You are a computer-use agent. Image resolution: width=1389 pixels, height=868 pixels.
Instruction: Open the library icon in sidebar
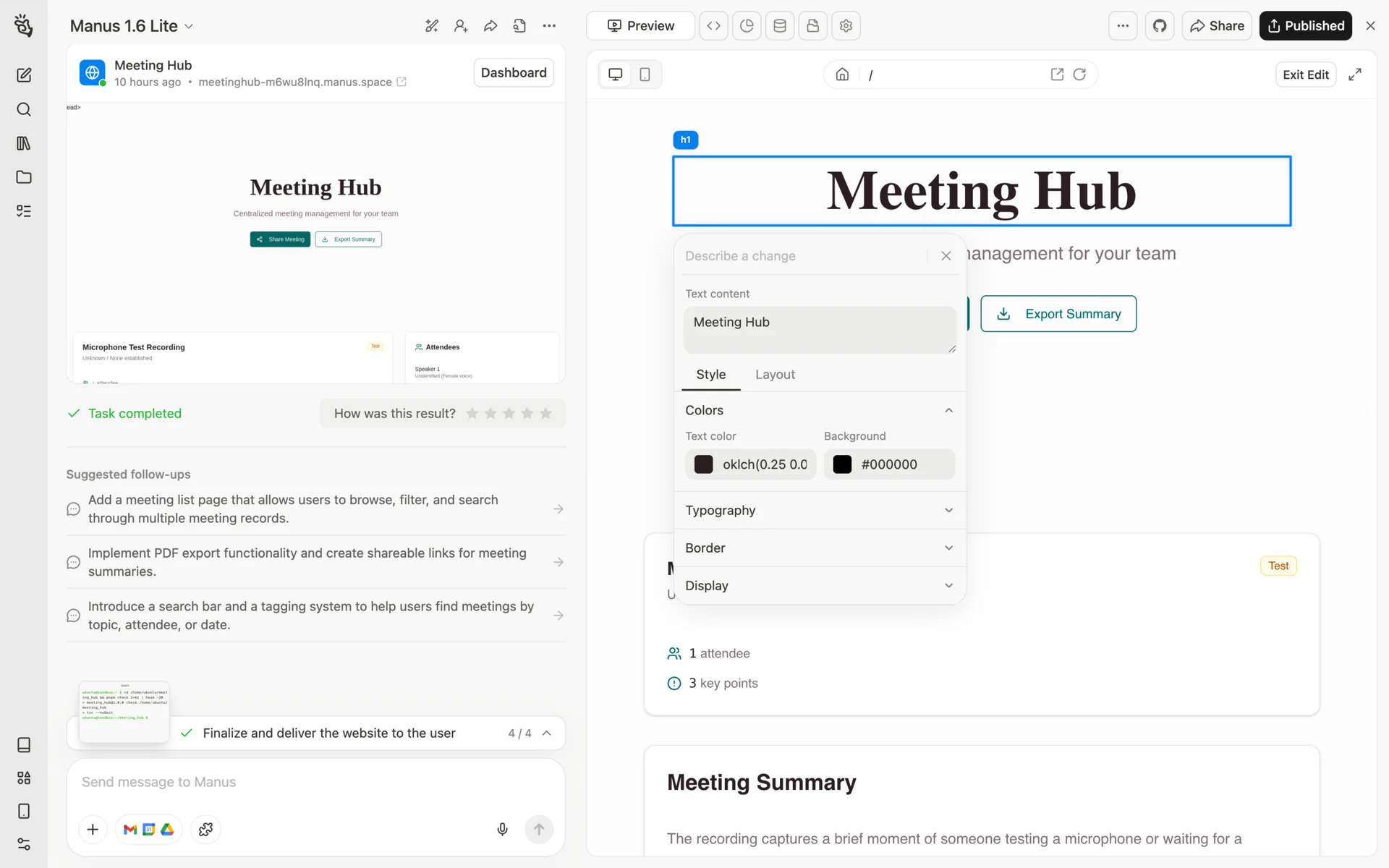[24, 143]
